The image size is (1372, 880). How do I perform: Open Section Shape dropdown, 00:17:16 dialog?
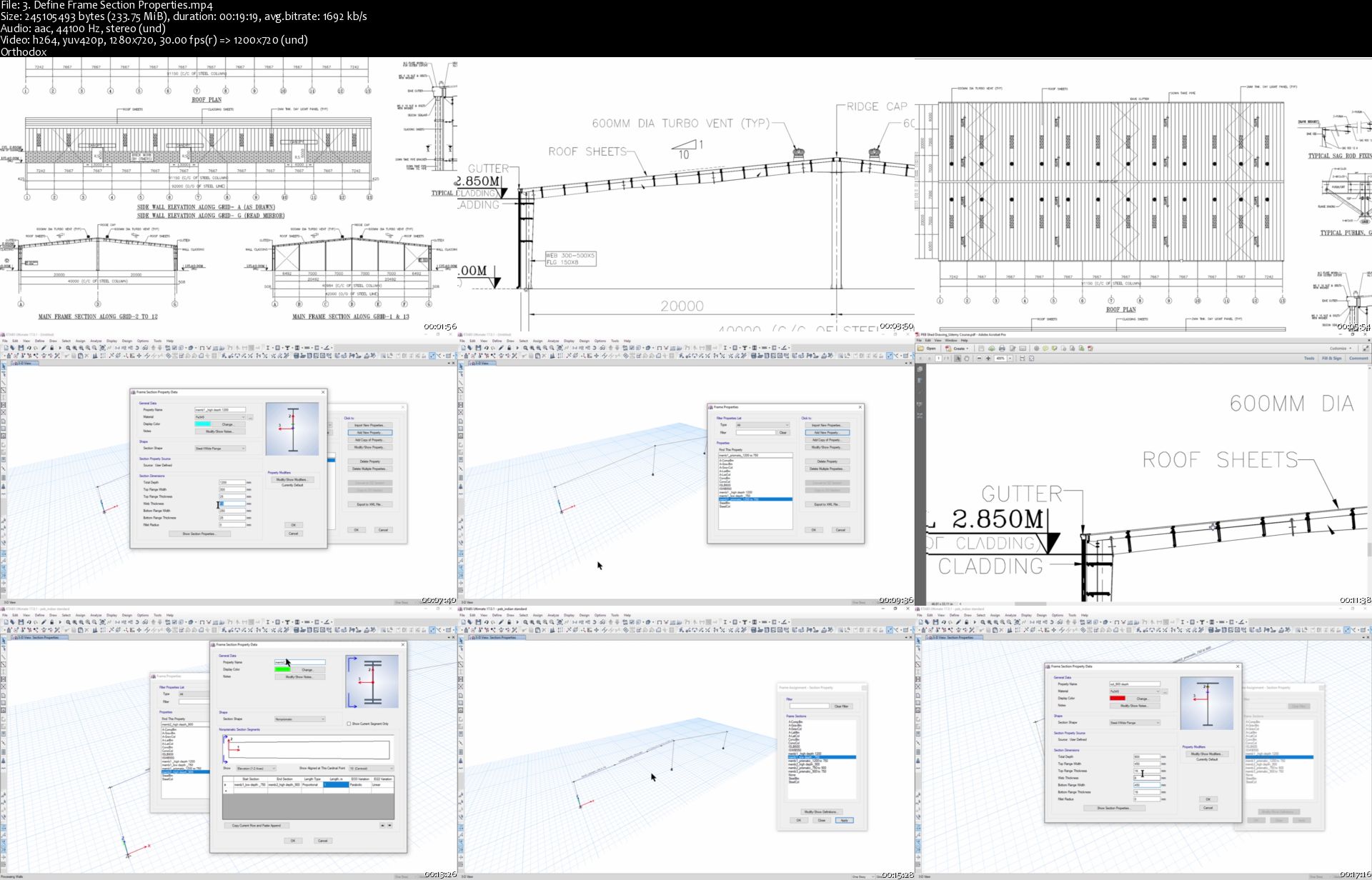(x=1135, y=723)
